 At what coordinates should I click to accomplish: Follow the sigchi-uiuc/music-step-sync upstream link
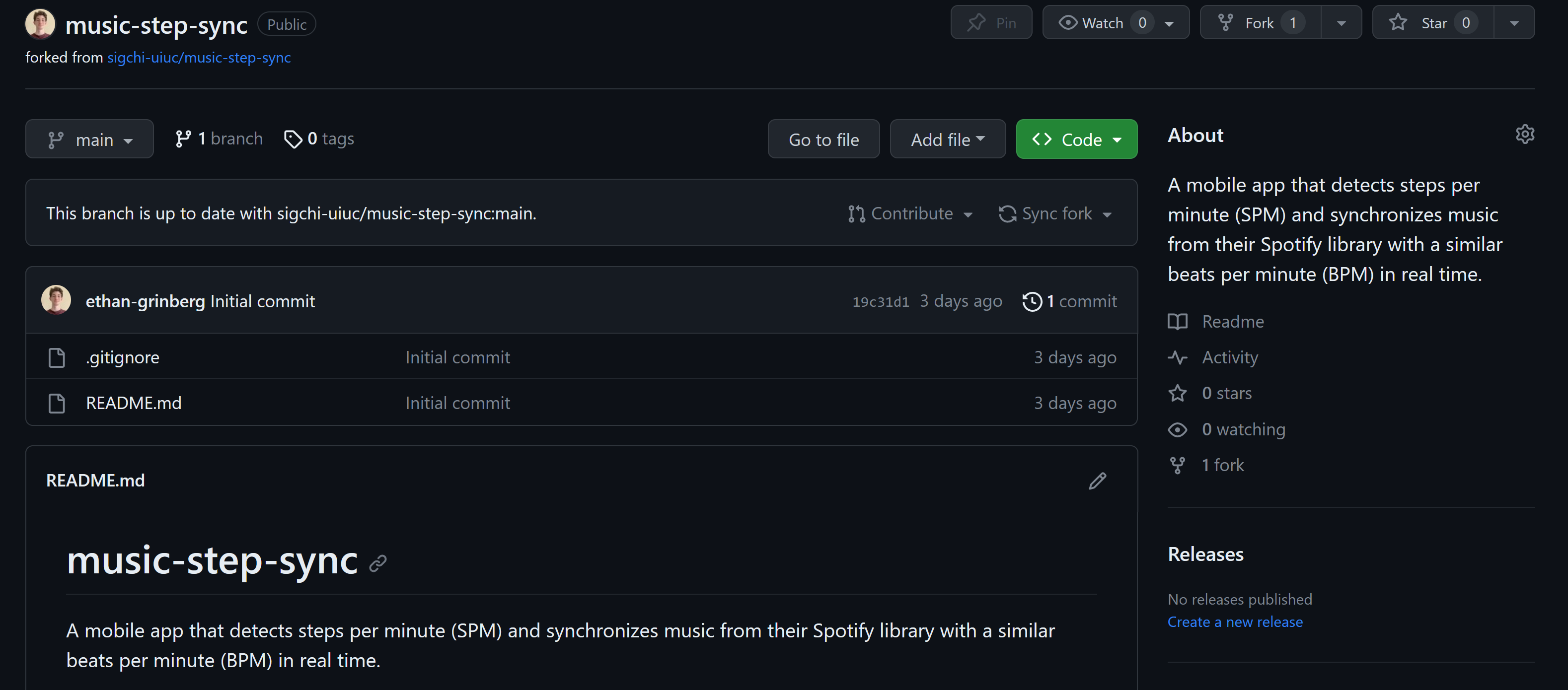[x=199, y=58]
